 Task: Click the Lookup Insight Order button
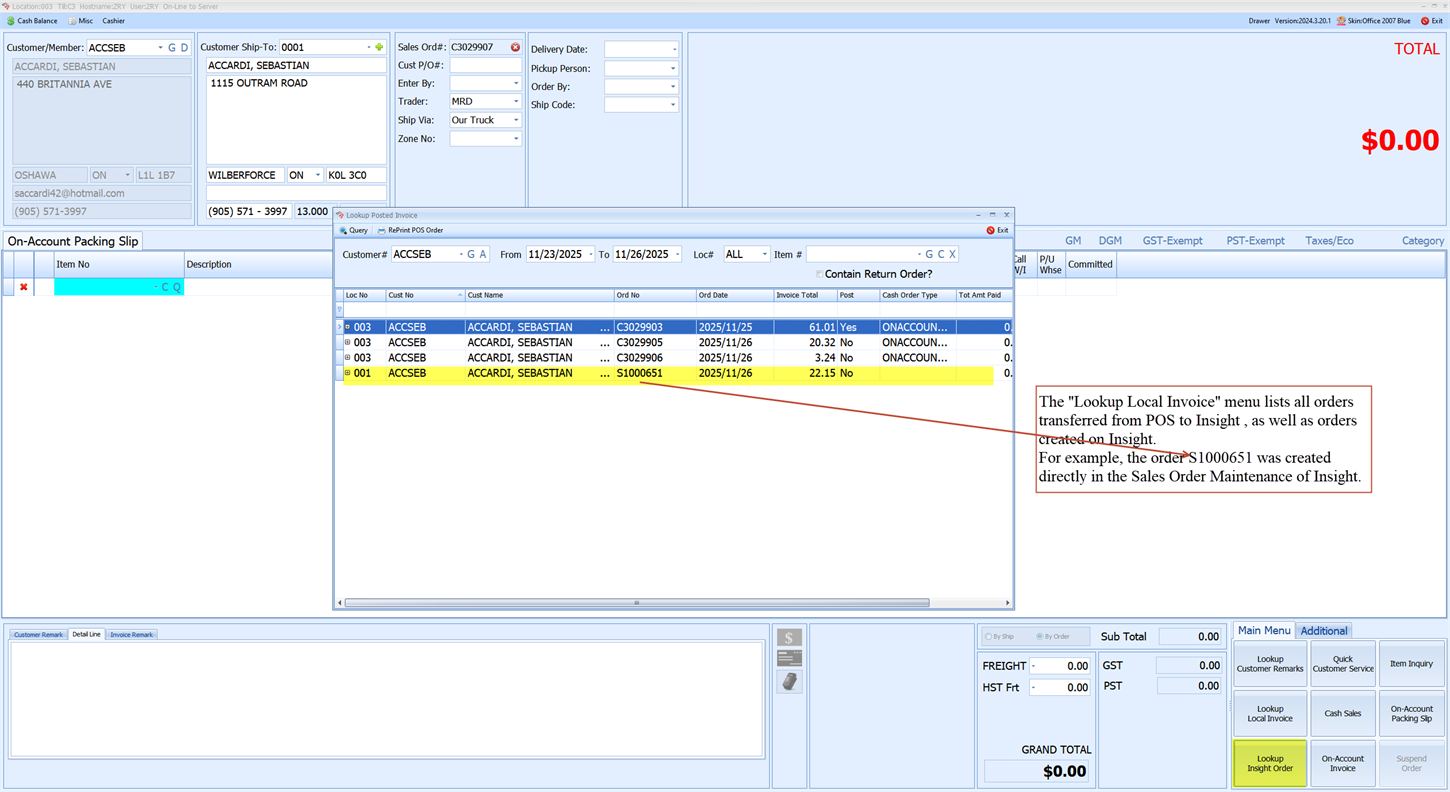(x=1269, y=763)
